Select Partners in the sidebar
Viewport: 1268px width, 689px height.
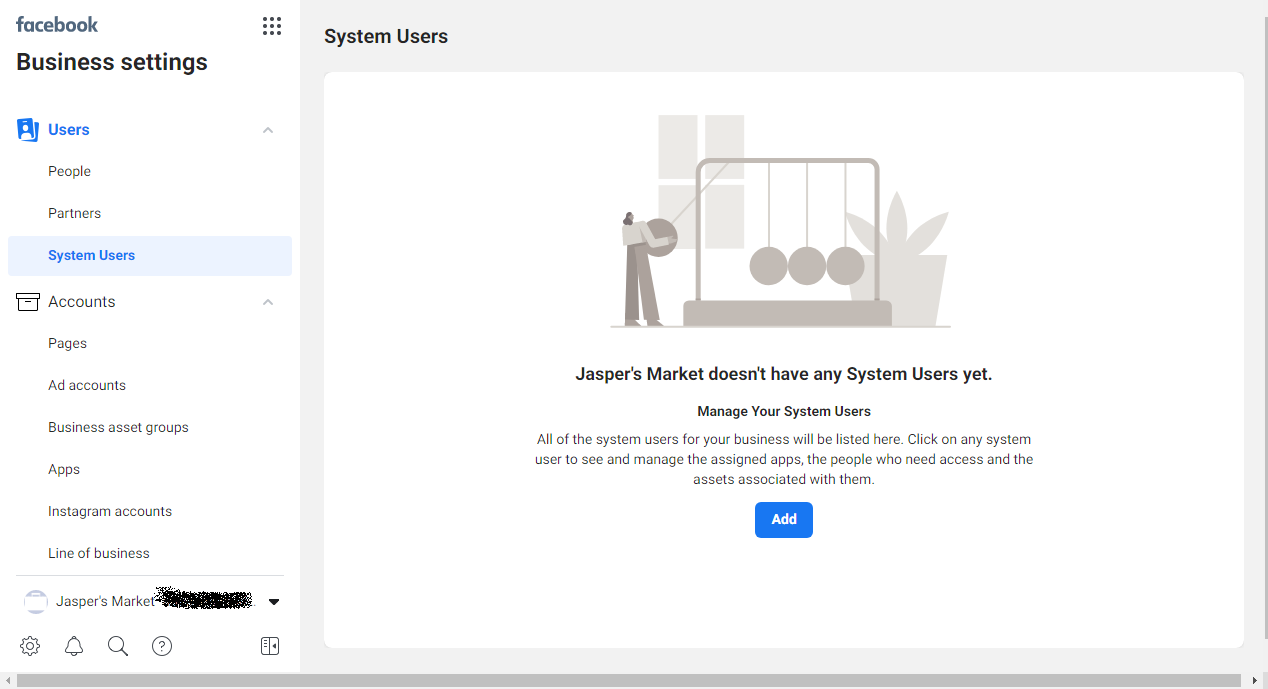click(75, 214)
